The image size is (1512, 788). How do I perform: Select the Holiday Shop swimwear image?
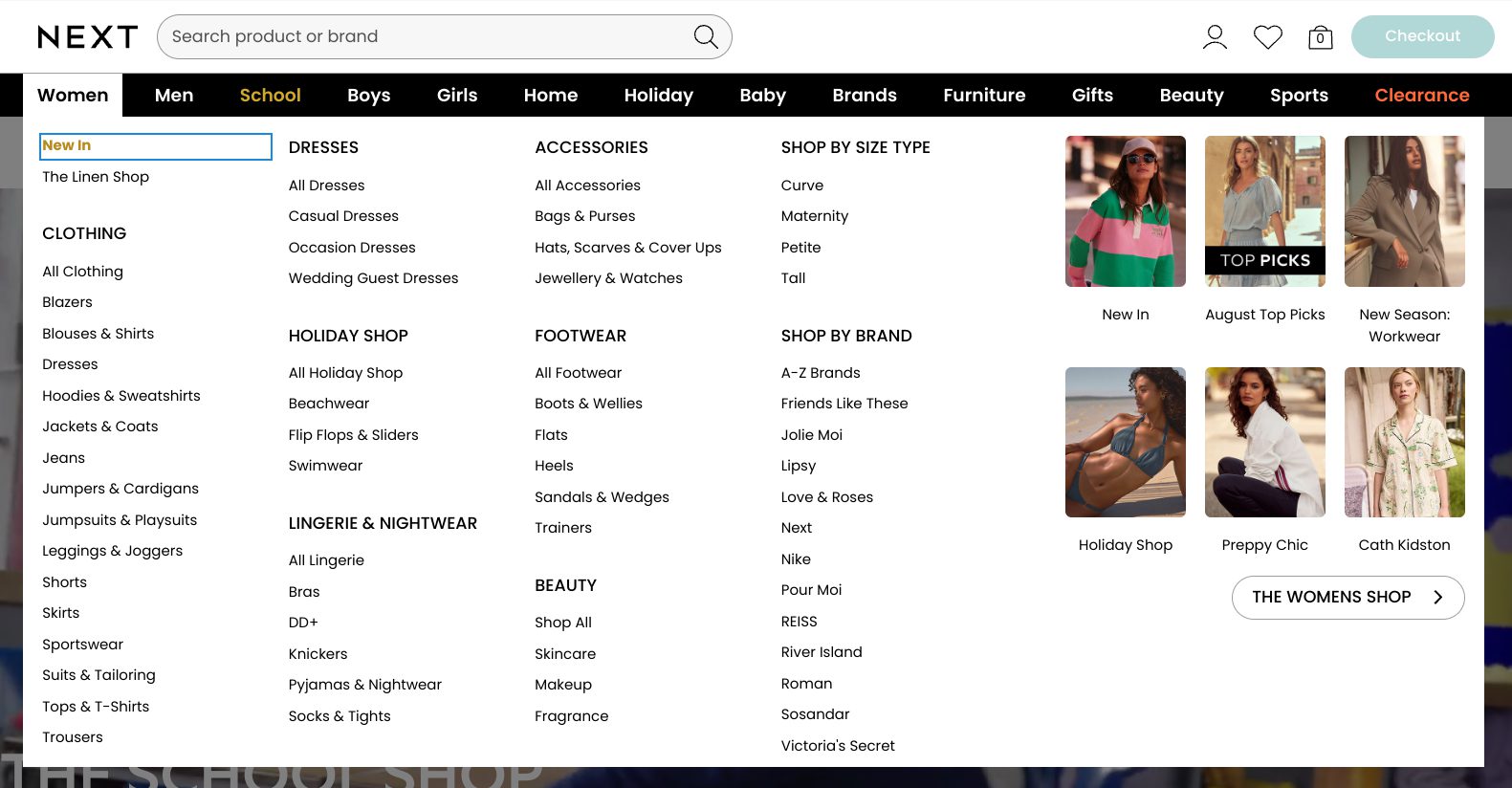pos(1125,443)
